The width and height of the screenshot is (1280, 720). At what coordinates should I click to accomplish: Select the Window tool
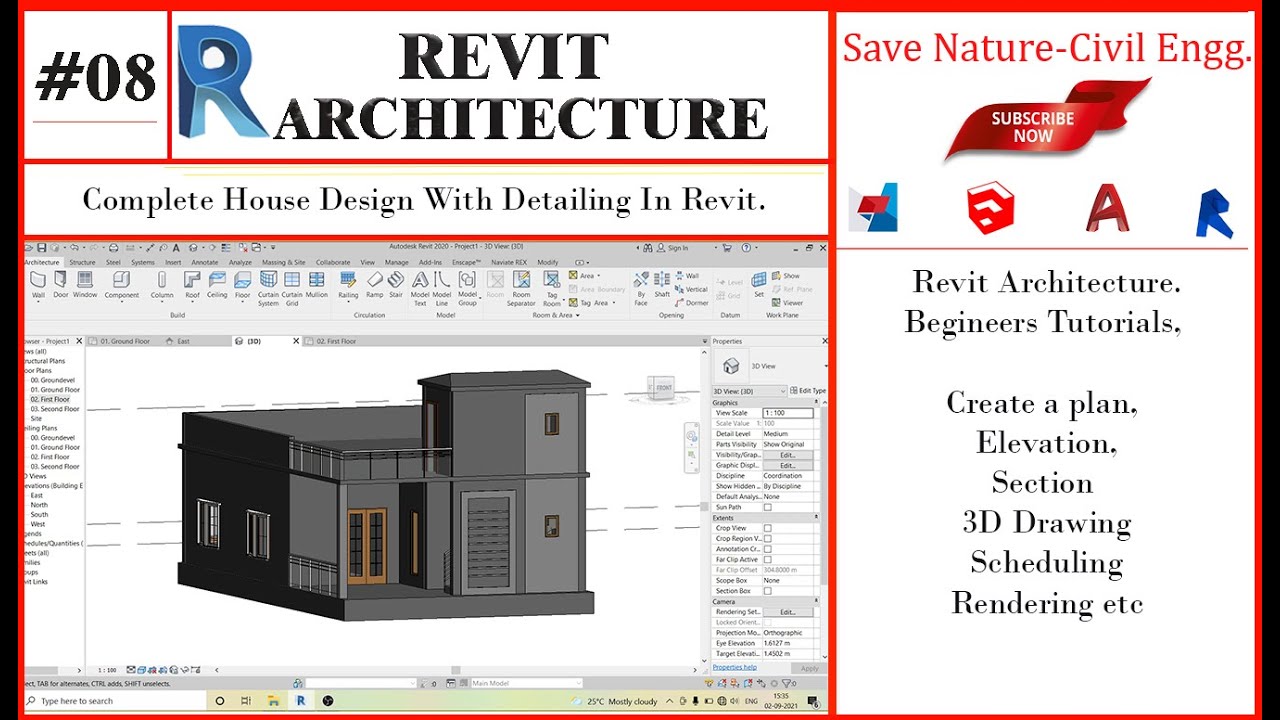click(85, 284)
